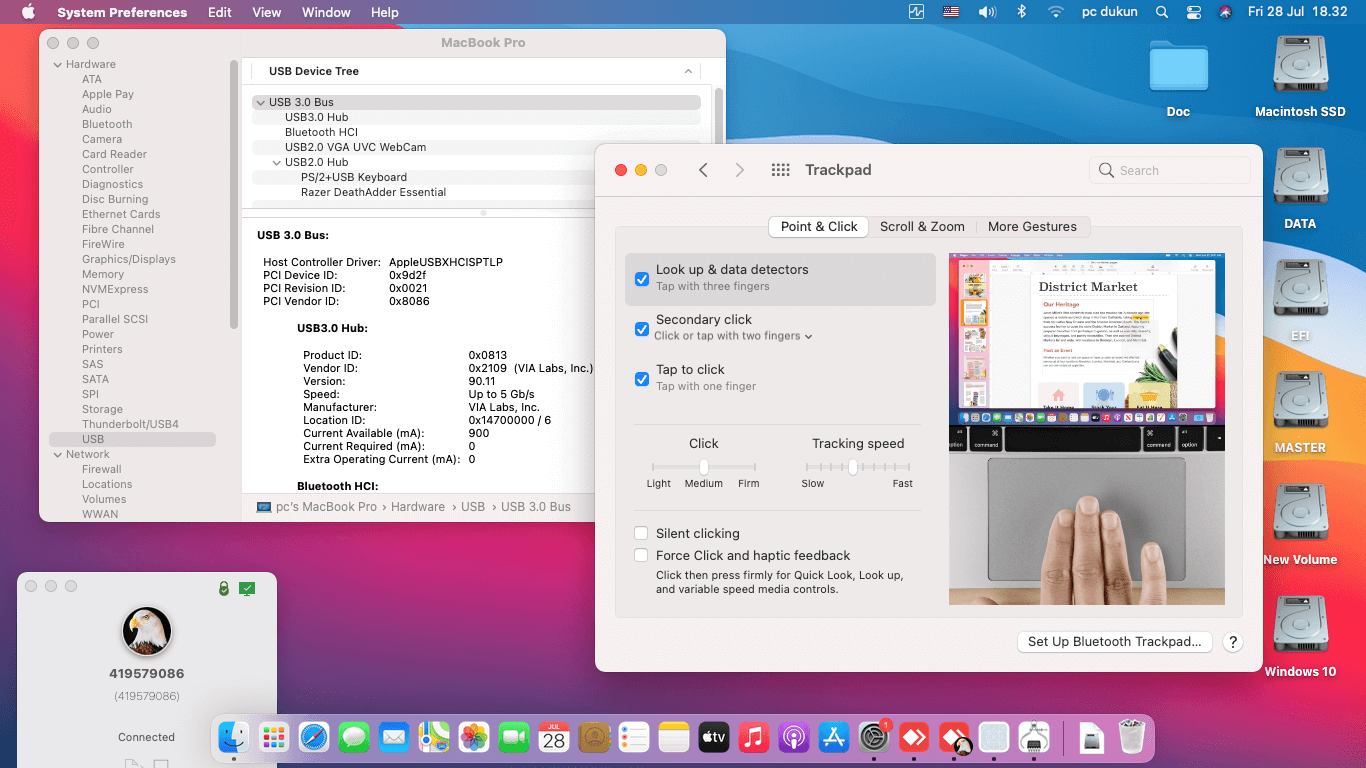Collapse the Hardware section in the sidebar
This screenshot has width=1366, height=768.
[x=58, y=64]
